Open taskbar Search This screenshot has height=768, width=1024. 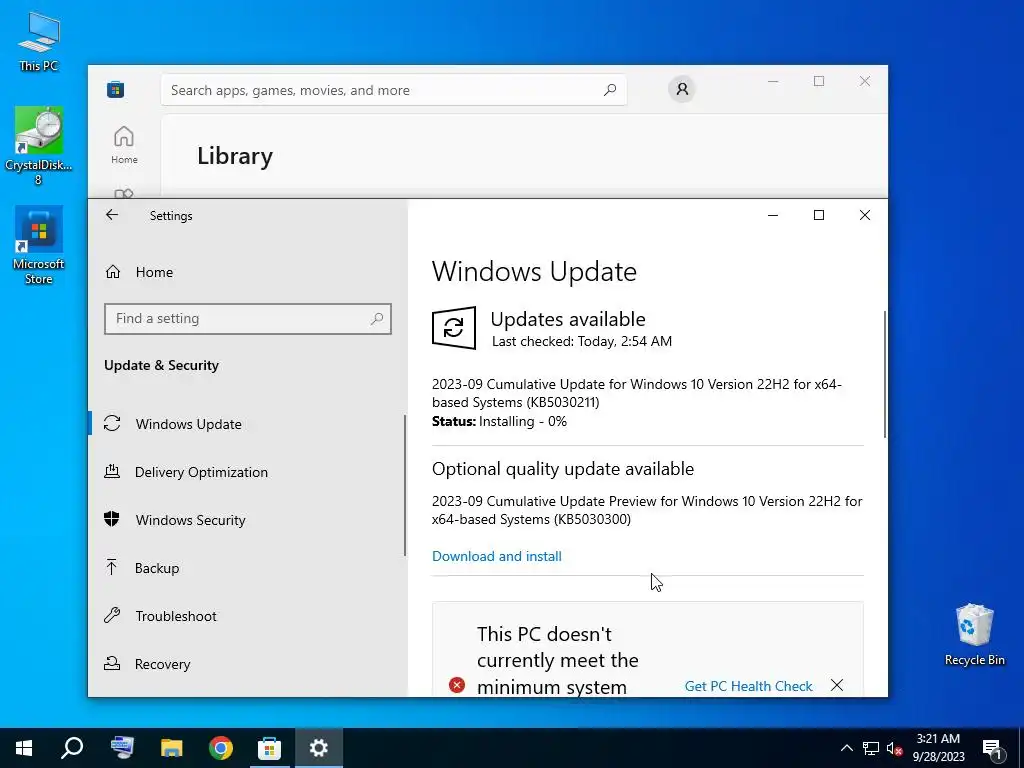point(72,748)
